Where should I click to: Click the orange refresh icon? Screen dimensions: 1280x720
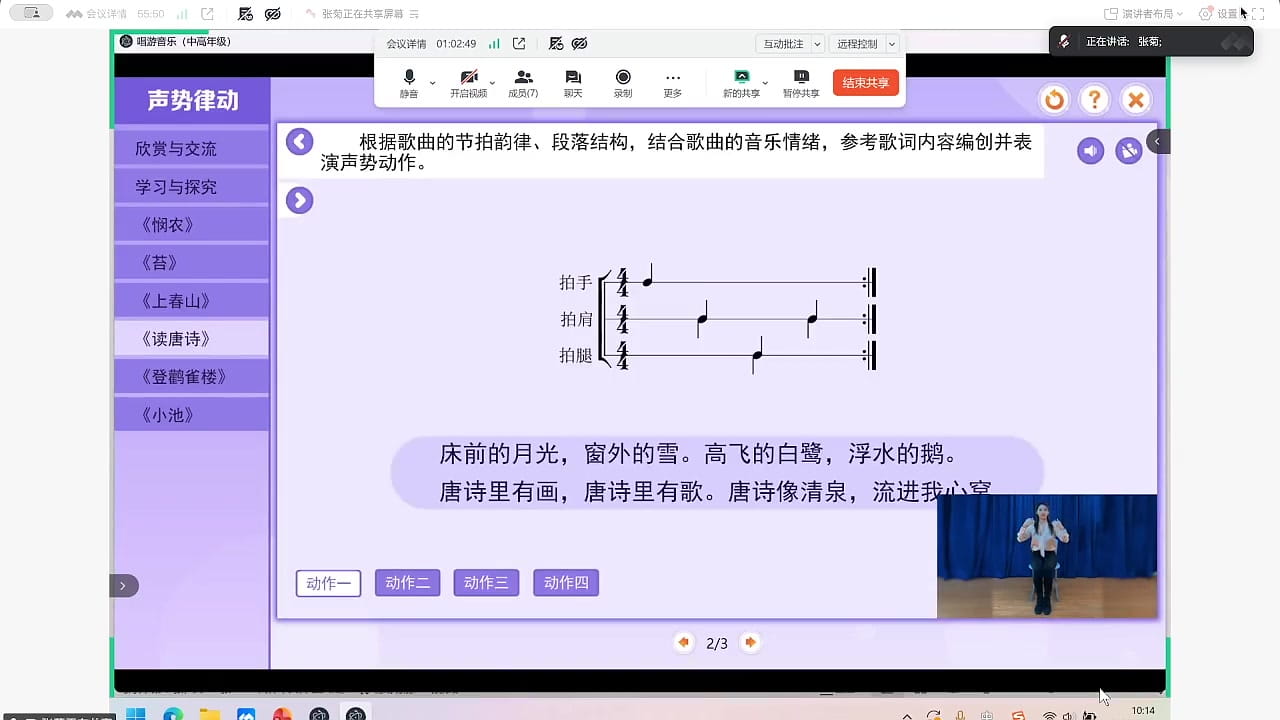tap(1054, 99)
